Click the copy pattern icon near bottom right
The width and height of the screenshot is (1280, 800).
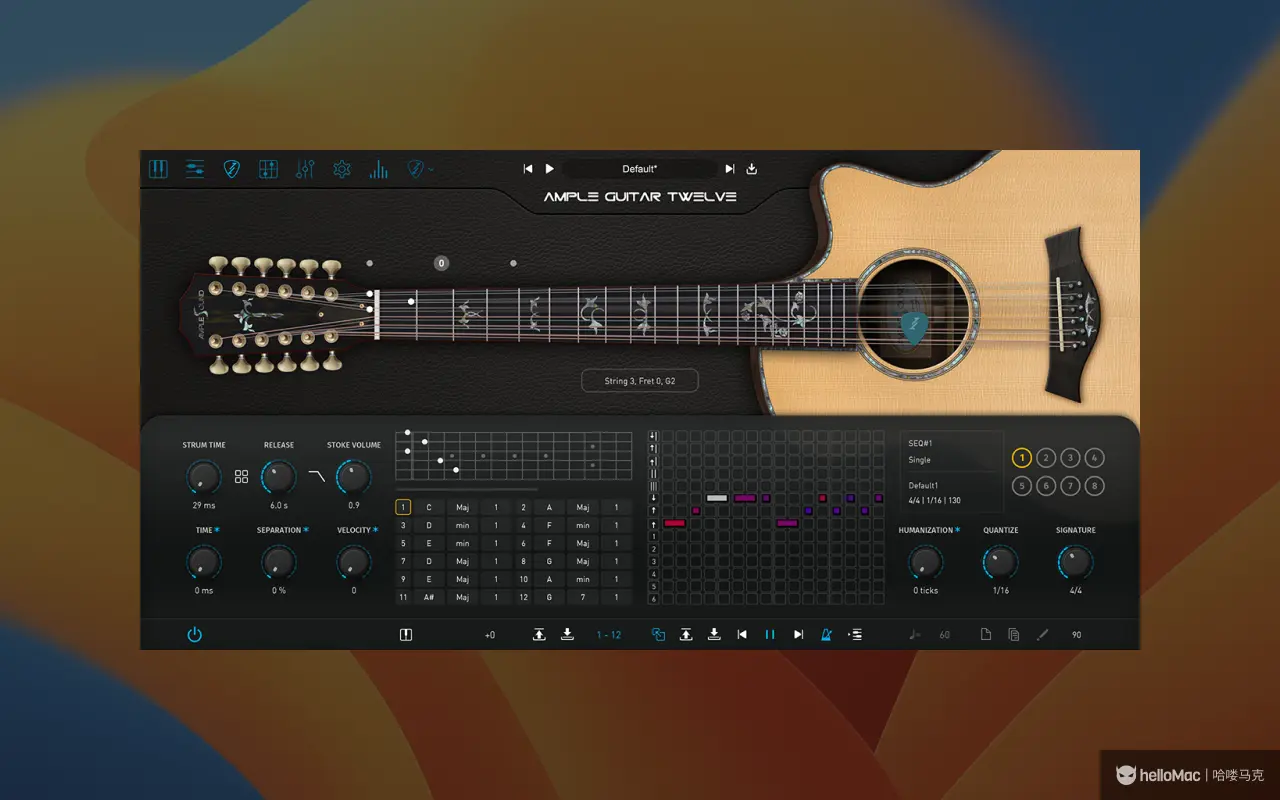[x=1013, y=634]
